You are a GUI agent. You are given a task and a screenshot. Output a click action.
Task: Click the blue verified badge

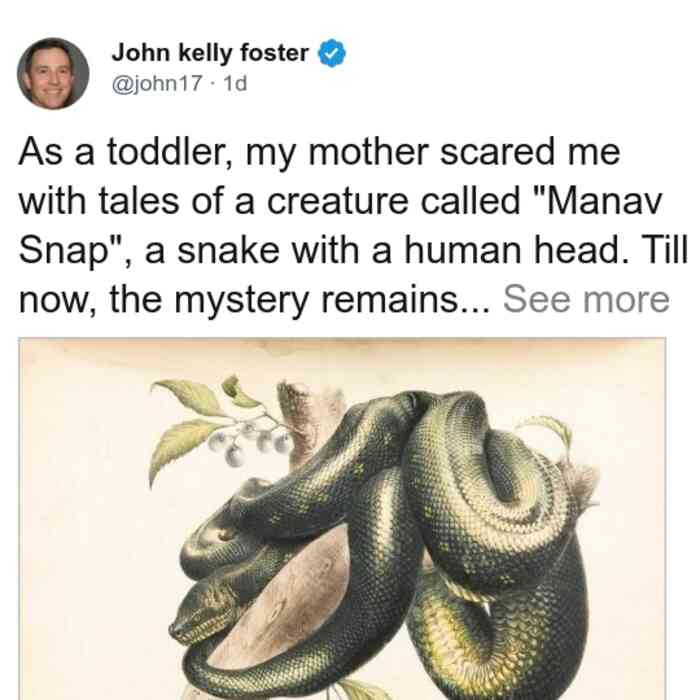click(x=332, y=53)
